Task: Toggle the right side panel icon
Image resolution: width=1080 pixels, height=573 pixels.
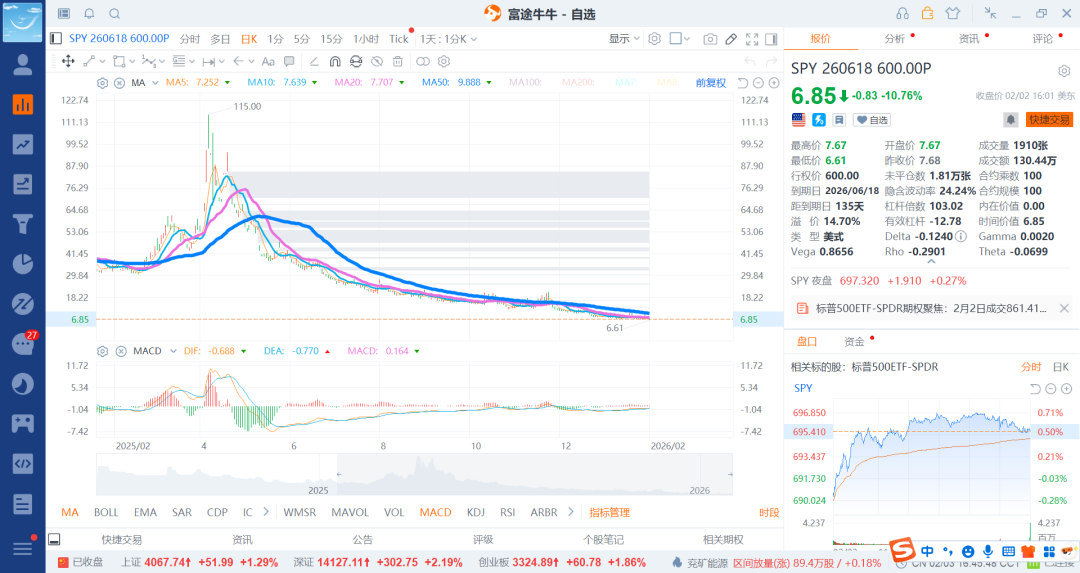Action: [x=771, y=39]
